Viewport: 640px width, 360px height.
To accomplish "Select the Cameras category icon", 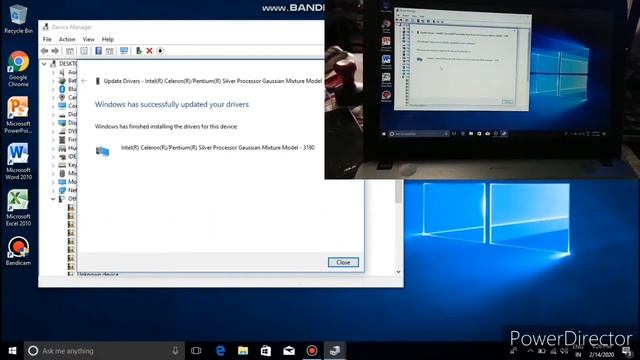I will point(62,97).
